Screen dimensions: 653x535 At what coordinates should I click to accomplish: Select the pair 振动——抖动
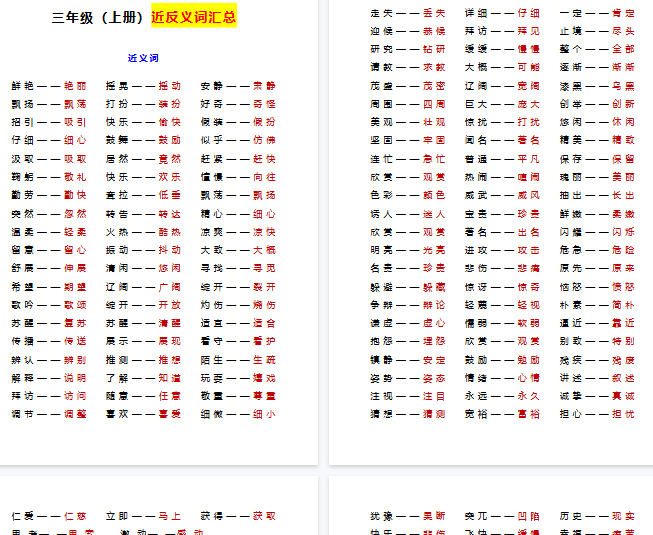143,250
